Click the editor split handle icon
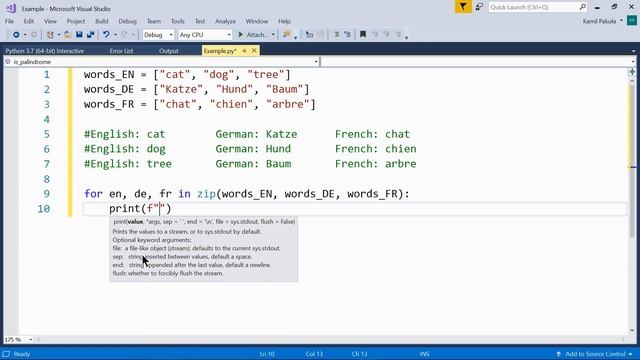Screen dimensions: 640x360 click(x=632, y=72)
